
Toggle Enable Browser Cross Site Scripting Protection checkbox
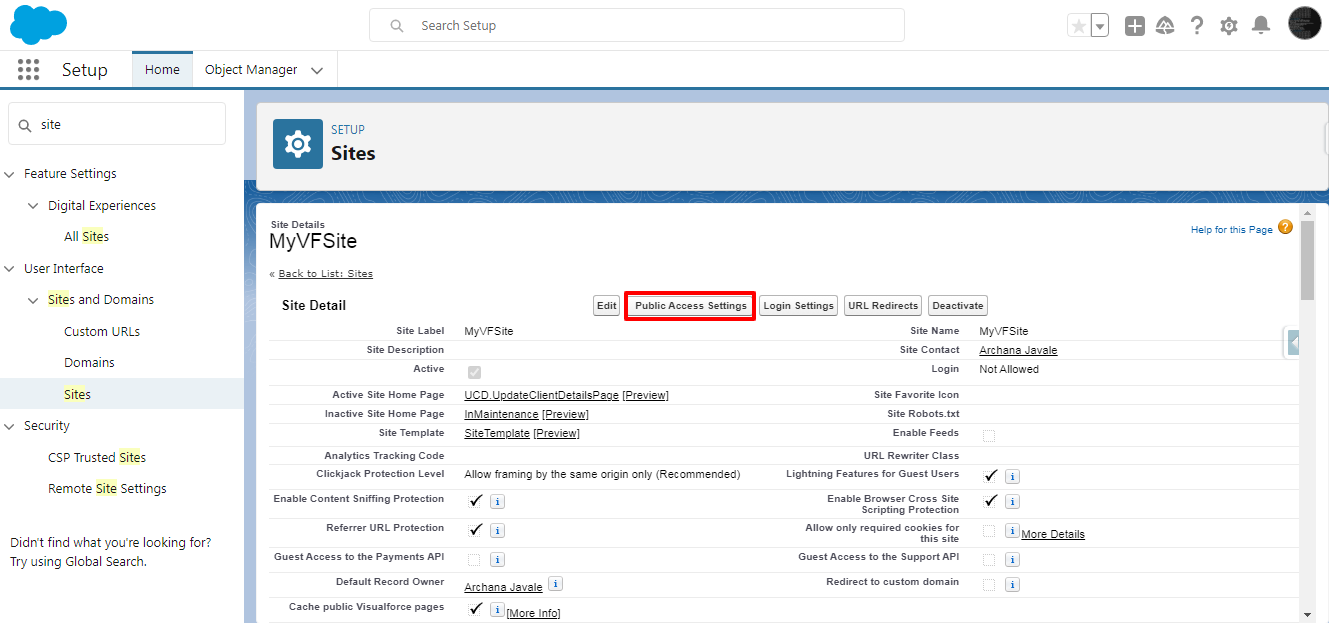(x=990, y=500)
